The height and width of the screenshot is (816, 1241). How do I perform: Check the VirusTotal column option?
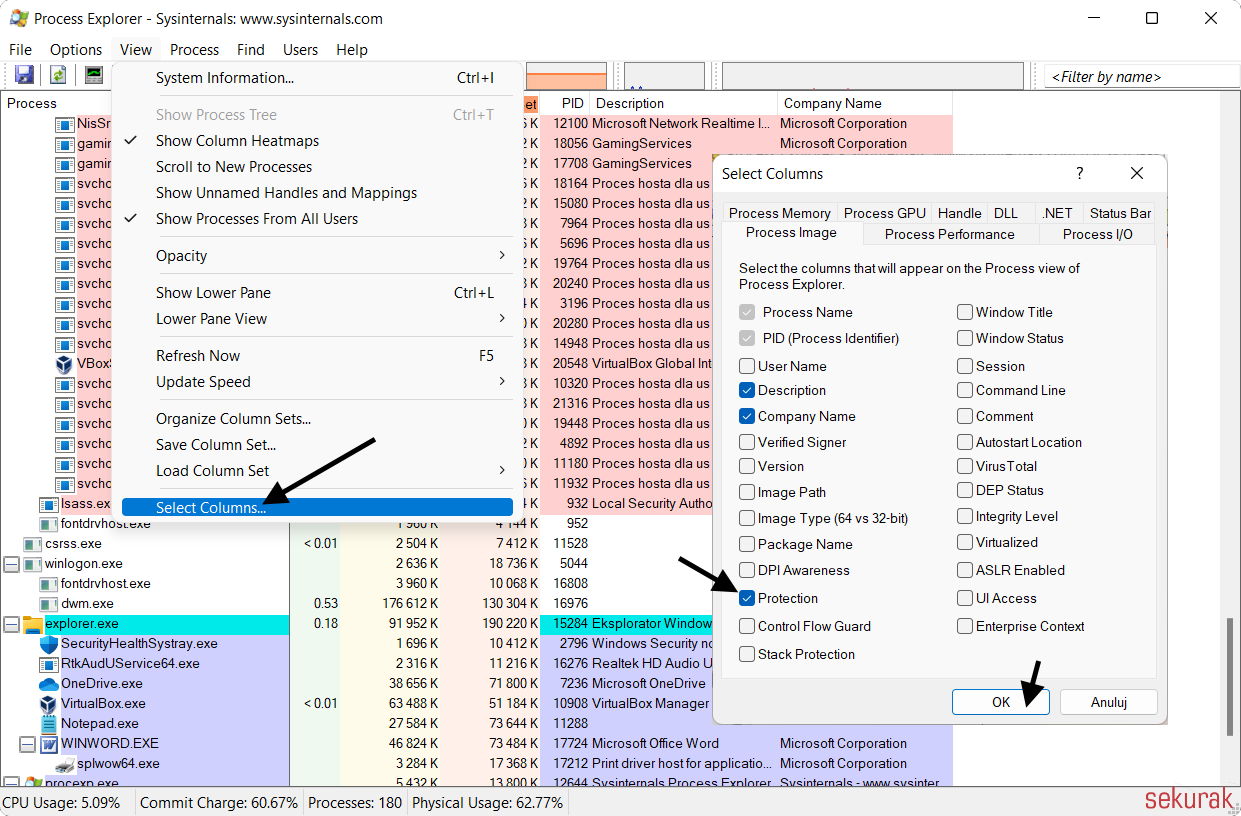coord(965,466)
